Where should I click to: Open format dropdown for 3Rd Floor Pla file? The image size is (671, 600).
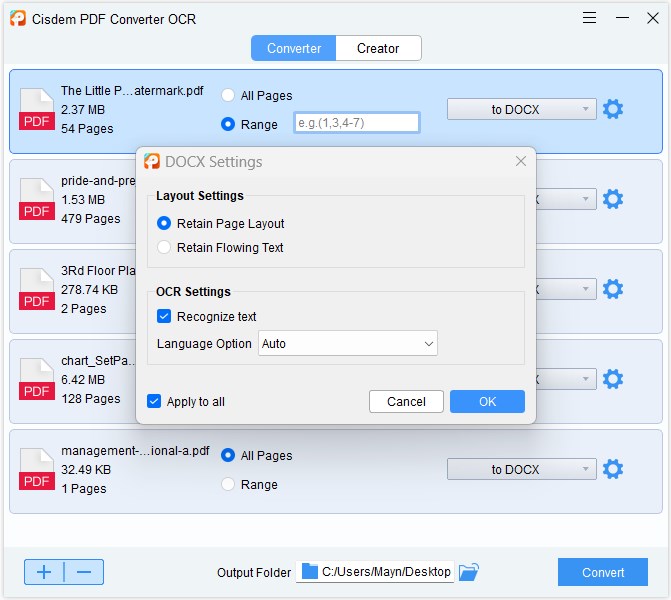pos(566,289)
